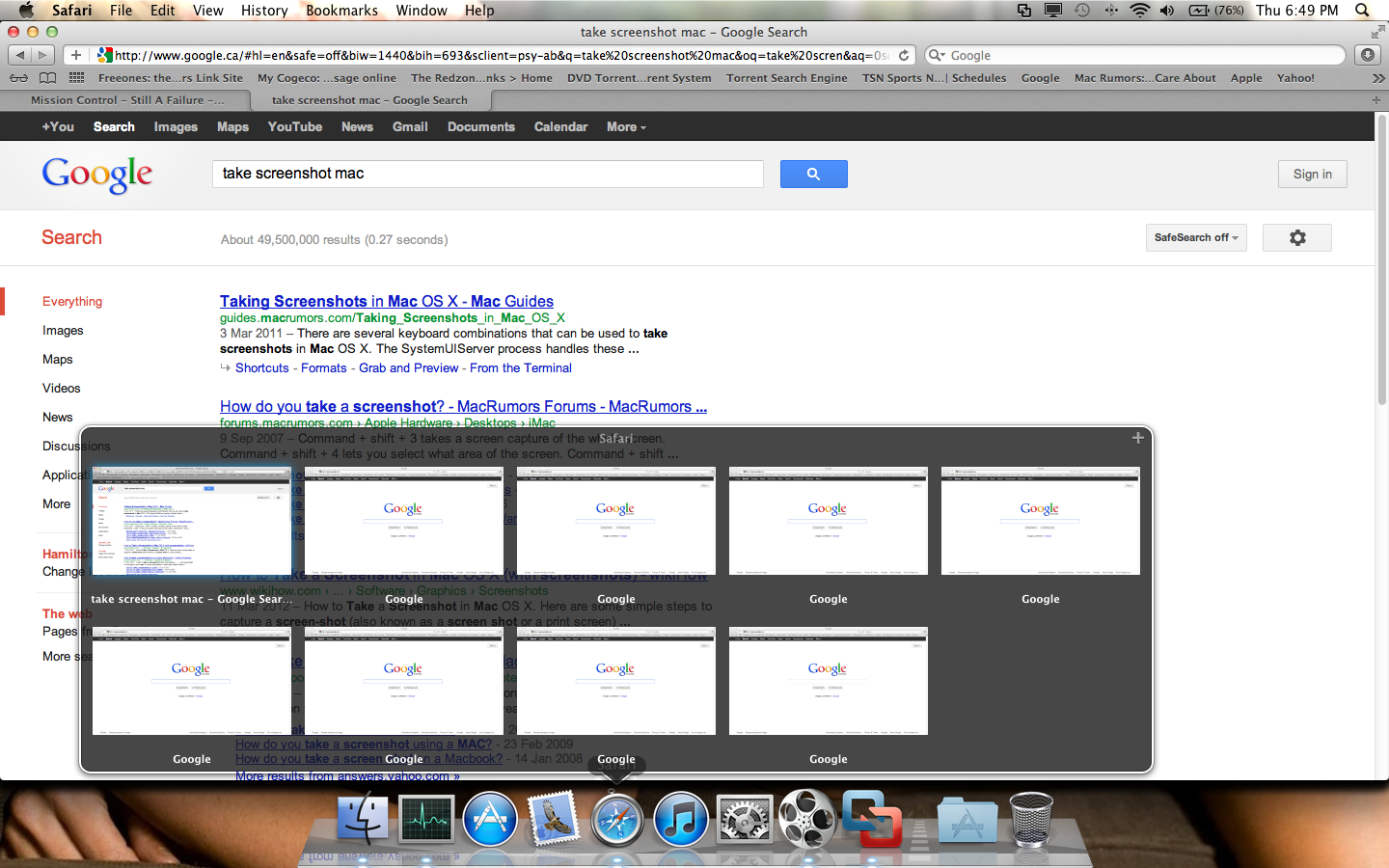Click the blue Google search magnifier button
1389x868 pixels.
[x=813, y=174]
